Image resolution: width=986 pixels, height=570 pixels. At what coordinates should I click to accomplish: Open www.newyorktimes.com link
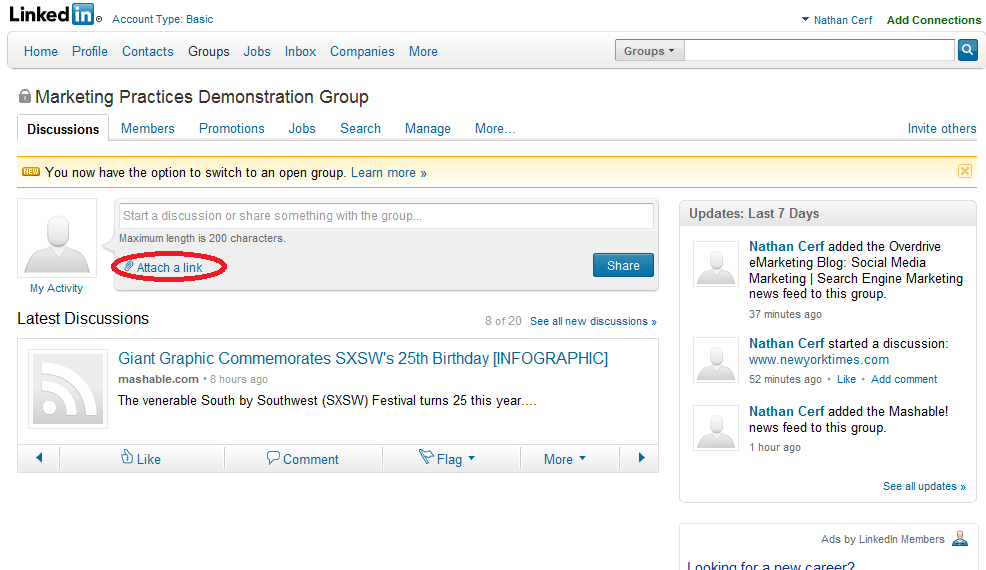[x=819, y=360]
